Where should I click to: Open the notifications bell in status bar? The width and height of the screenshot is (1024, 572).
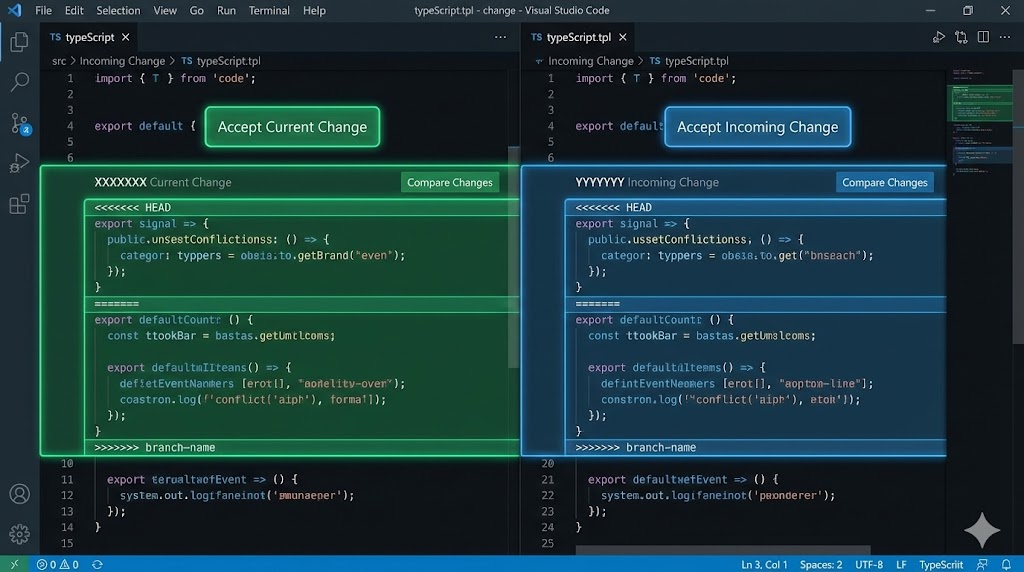(x=1006, y=564)
